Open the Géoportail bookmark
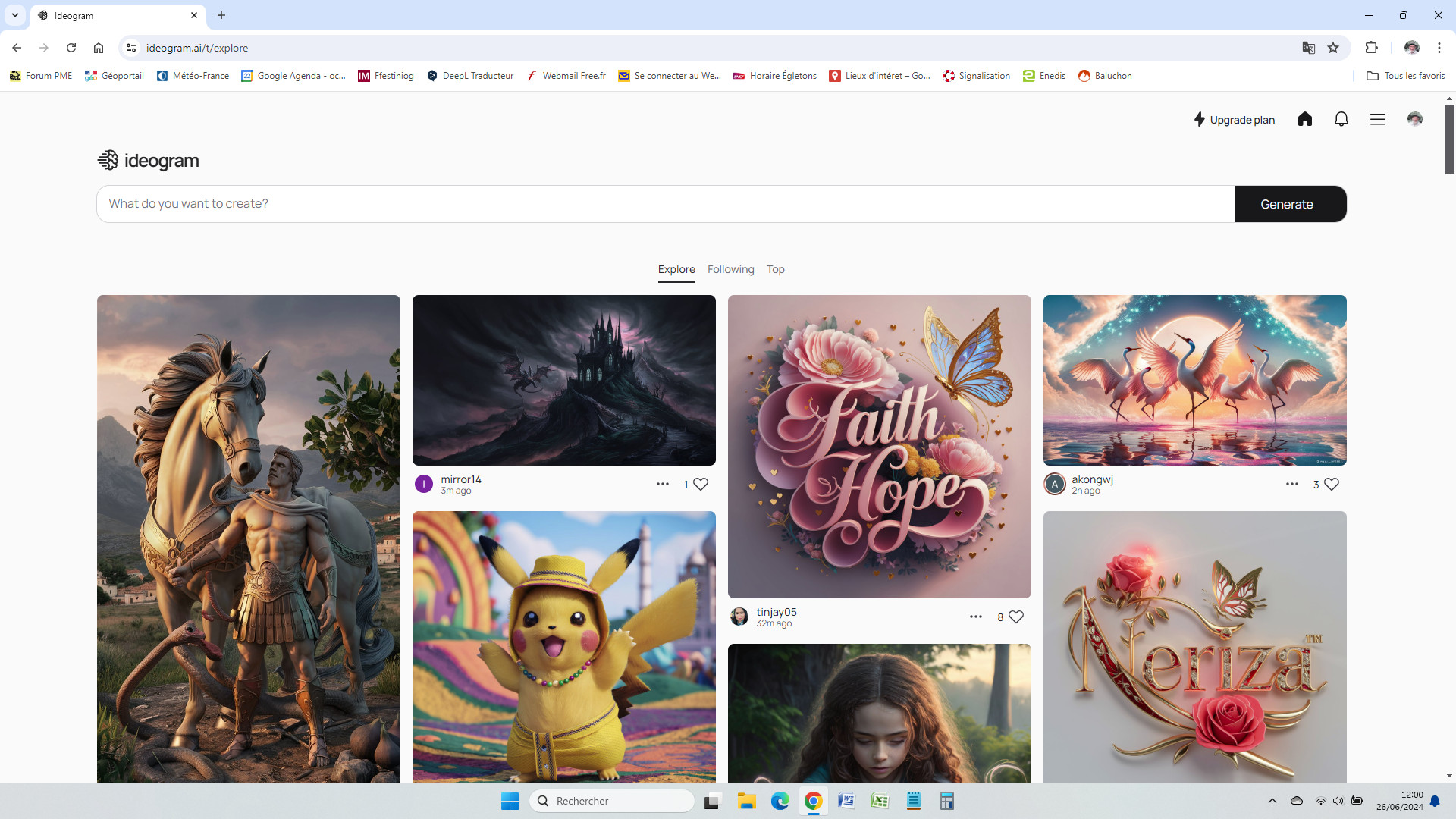Image resolution: width=1456 pixels, height=819 pixels. pos(115,76)
